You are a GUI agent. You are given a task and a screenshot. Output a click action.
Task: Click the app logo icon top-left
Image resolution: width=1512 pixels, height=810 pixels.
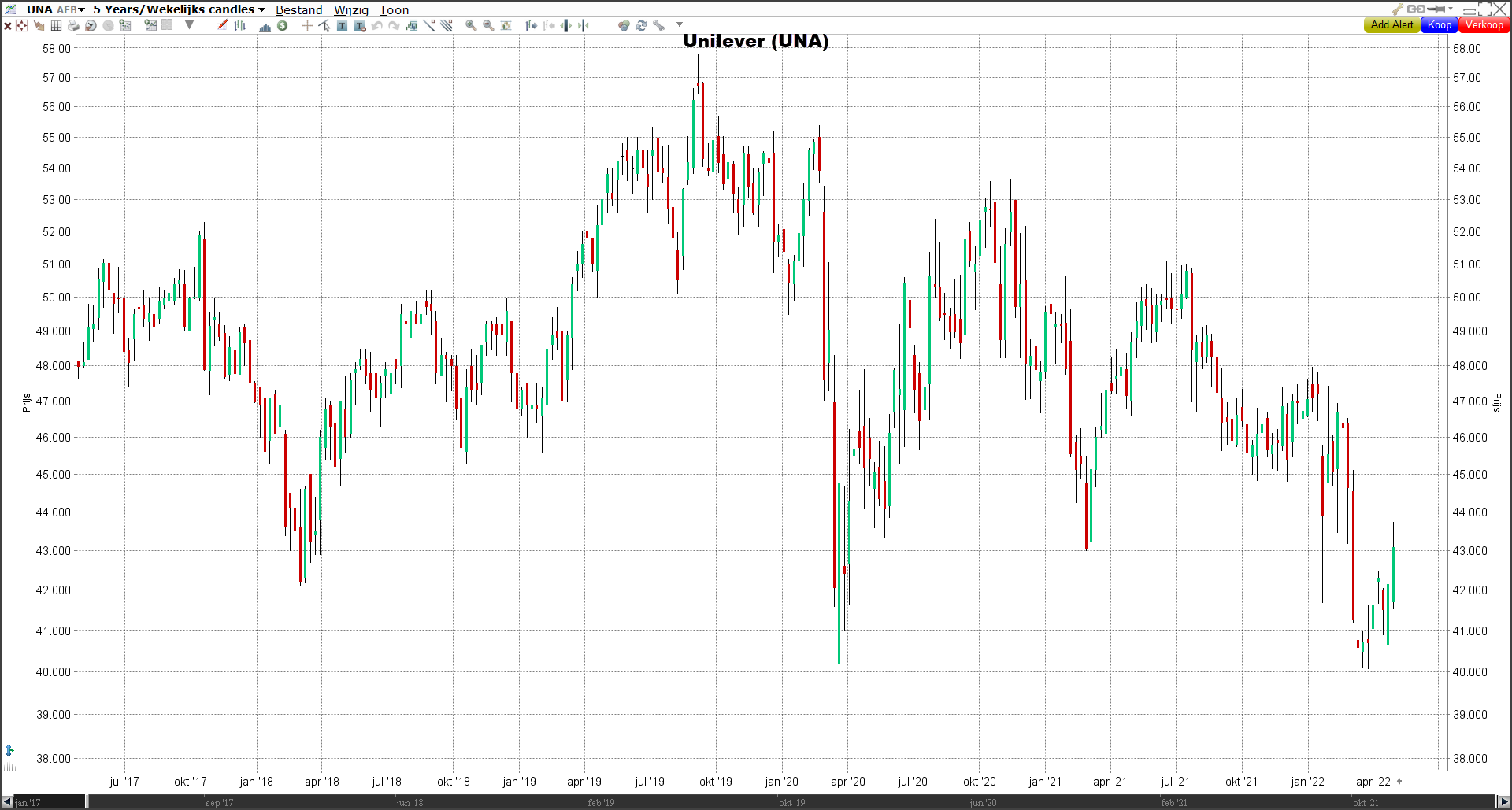click(10, 9)
